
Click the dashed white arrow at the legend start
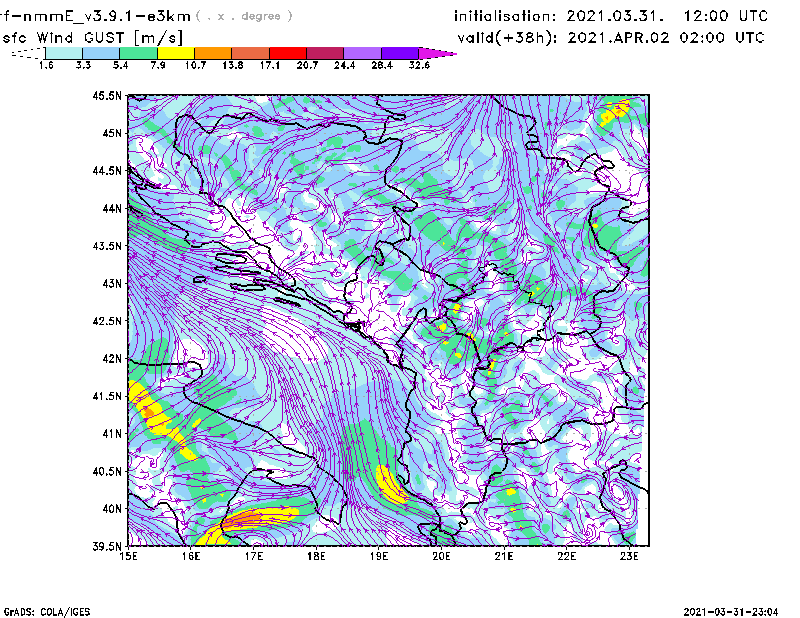[x=28, y=53]
